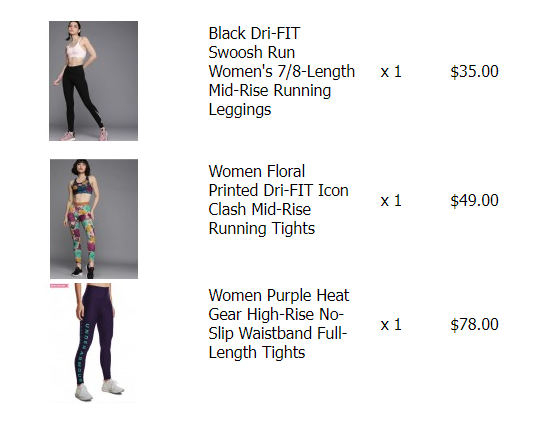Select the x 1 quantity for purple tights
The width and height of the screenshot is (539, 428).
tap(391, 325)
